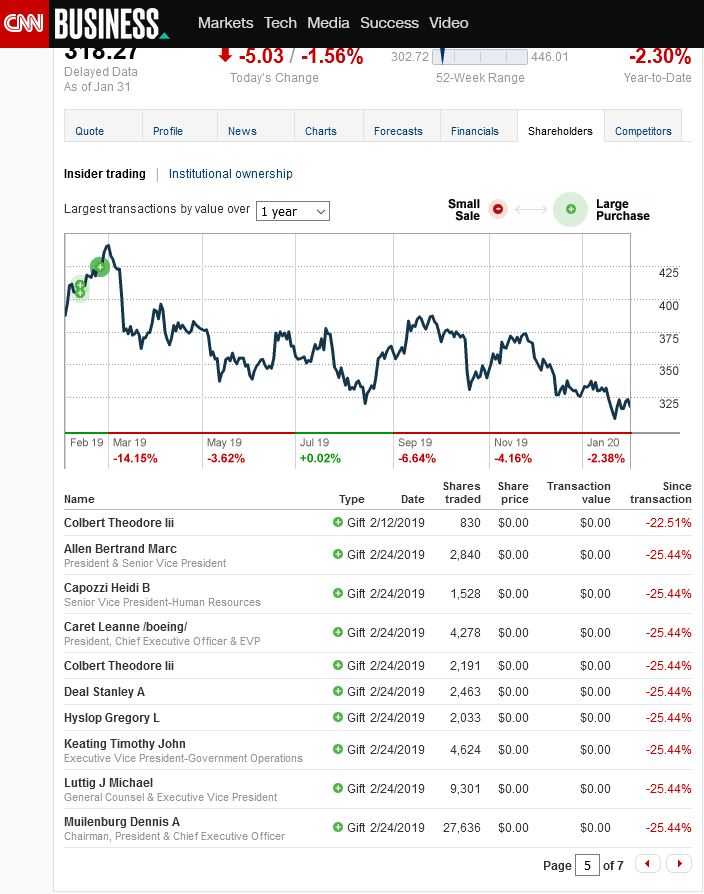Click next page arrow in pagination
This screenshot has width=704, height=894.
(x=678, y=864)
